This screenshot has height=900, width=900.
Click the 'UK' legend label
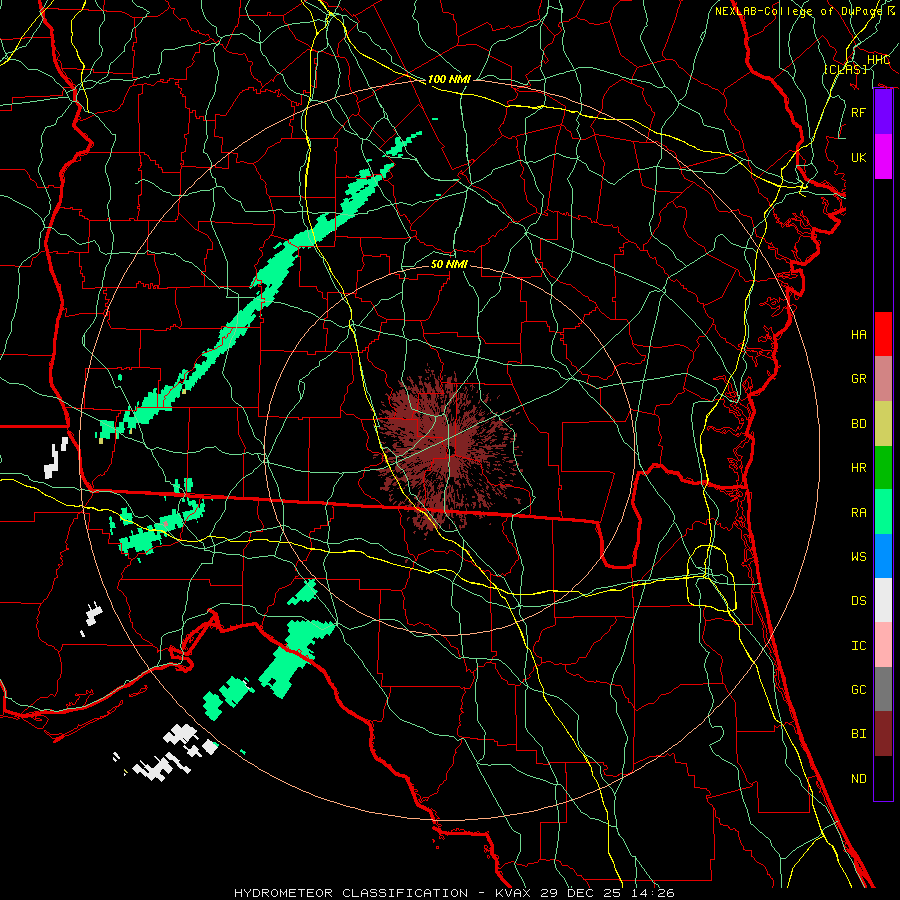click(858, 157)
